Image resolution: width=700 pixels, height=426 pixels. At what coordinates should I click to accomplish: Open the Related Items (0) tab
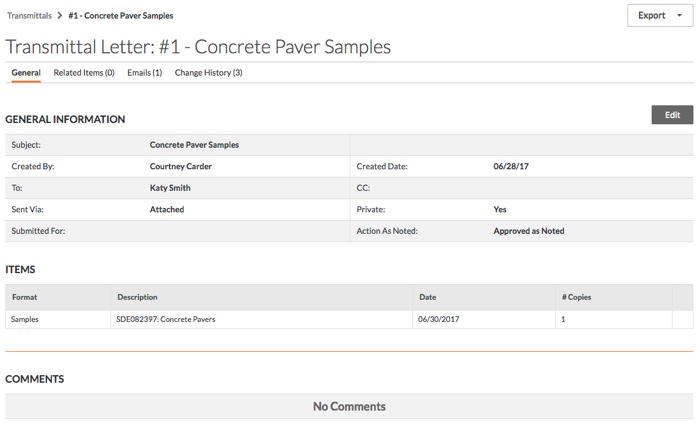[x=84, y=73]
